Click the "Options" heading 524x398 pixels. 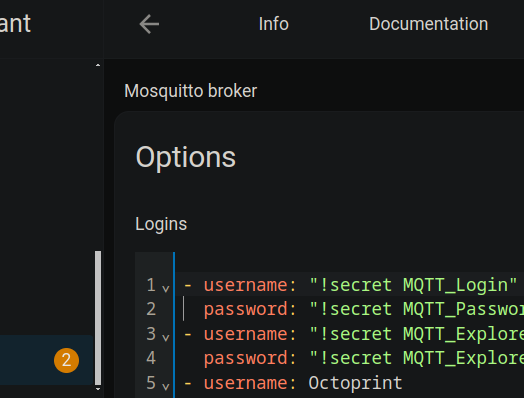pyautogui.click(x=186, y=157)
